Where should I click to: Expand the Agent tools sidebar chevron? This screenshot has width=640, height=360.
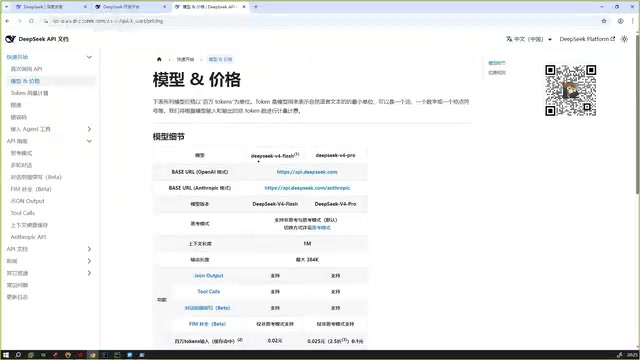(x=89, y=129)
